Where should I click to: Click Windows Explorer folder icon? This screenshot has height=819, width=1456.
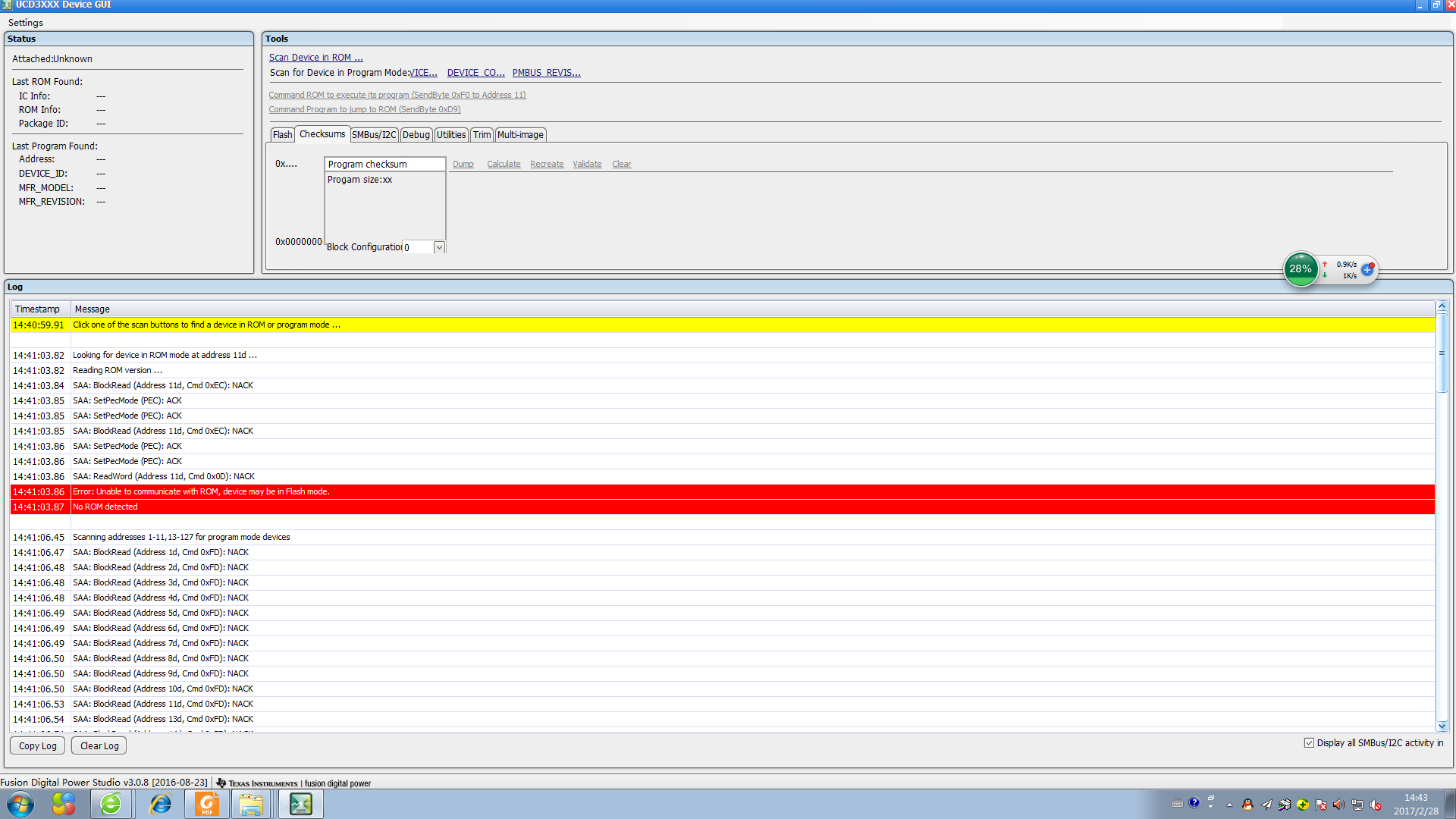pyautogui.click(x=251, y=804)
